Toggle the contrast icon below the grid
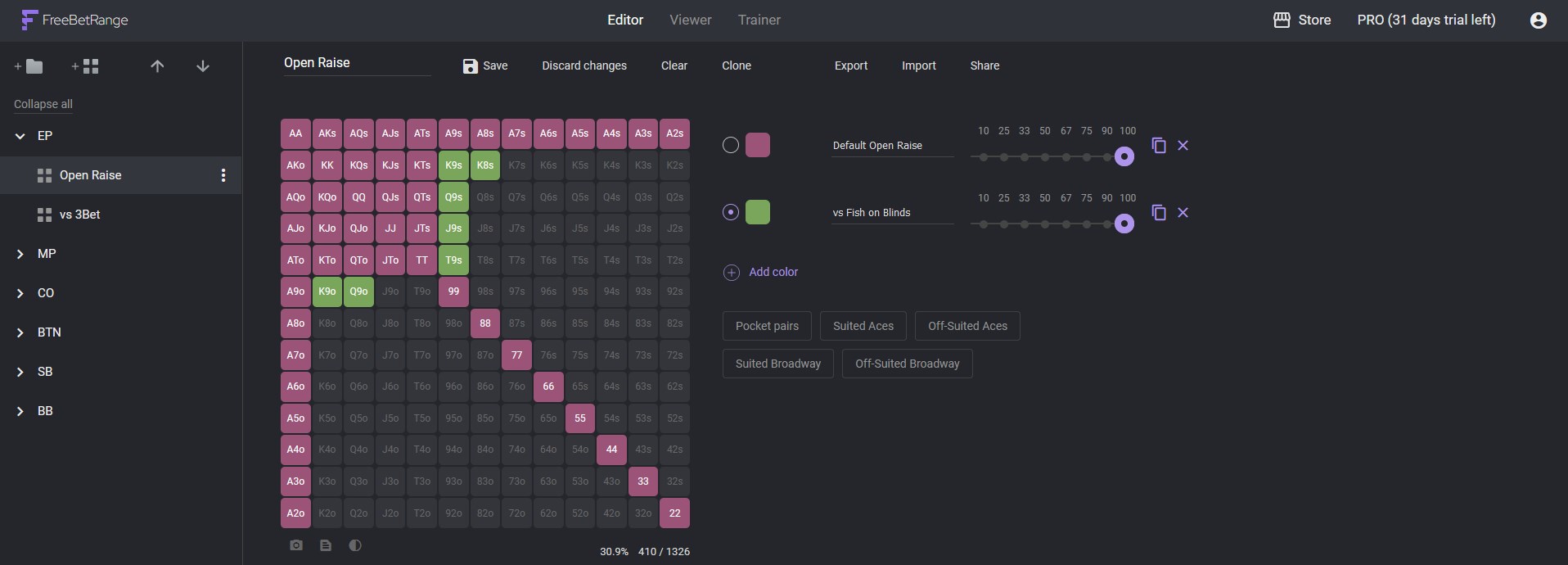 [x=355, y=545]
